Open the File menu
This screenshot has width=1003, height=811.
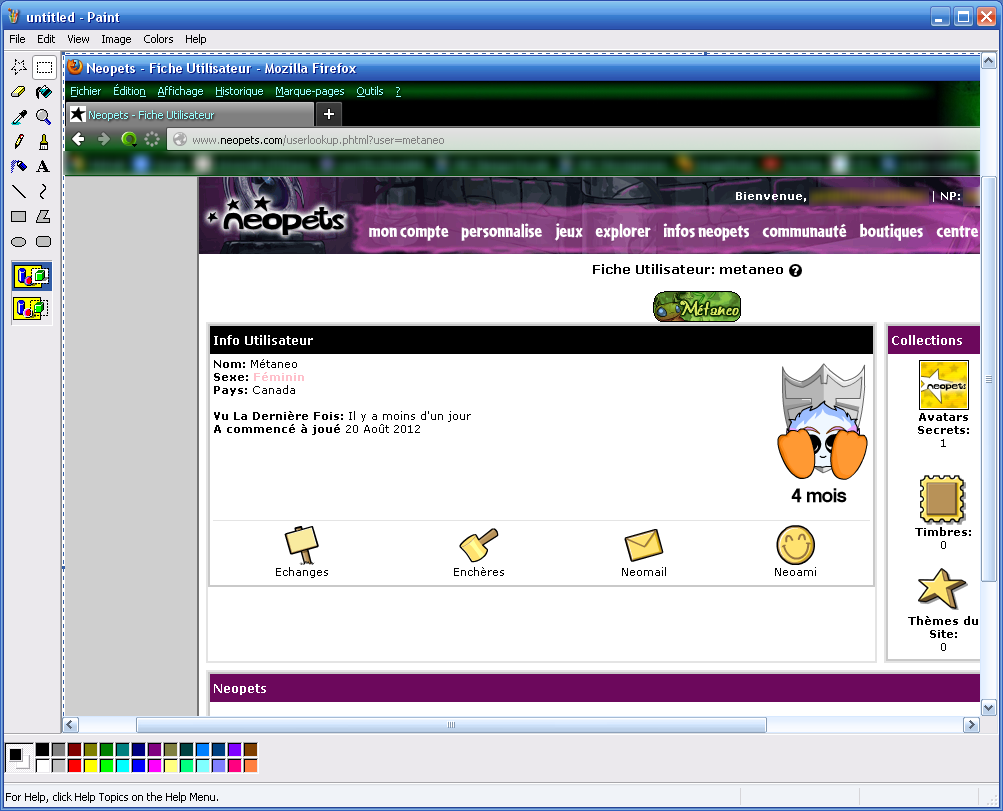point(17,39)
